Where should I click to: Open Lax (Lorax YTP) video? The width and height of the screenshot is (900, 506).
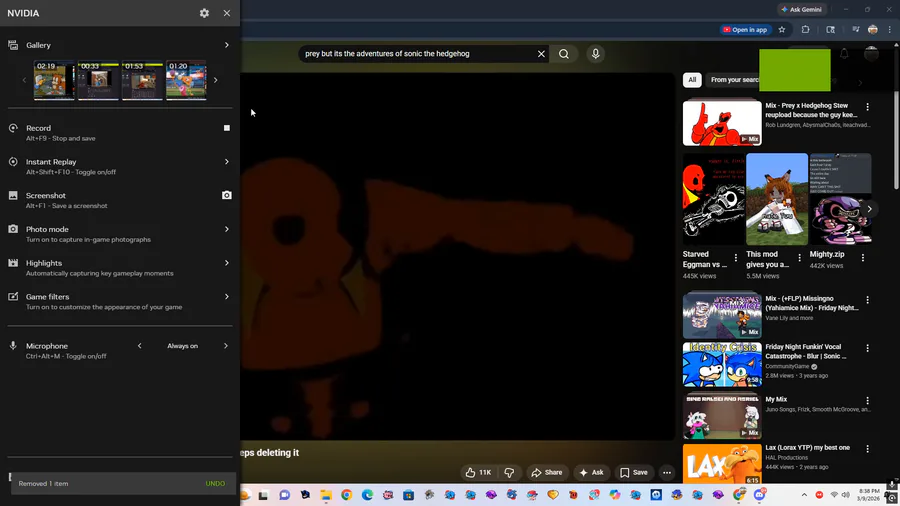[722, 464]
